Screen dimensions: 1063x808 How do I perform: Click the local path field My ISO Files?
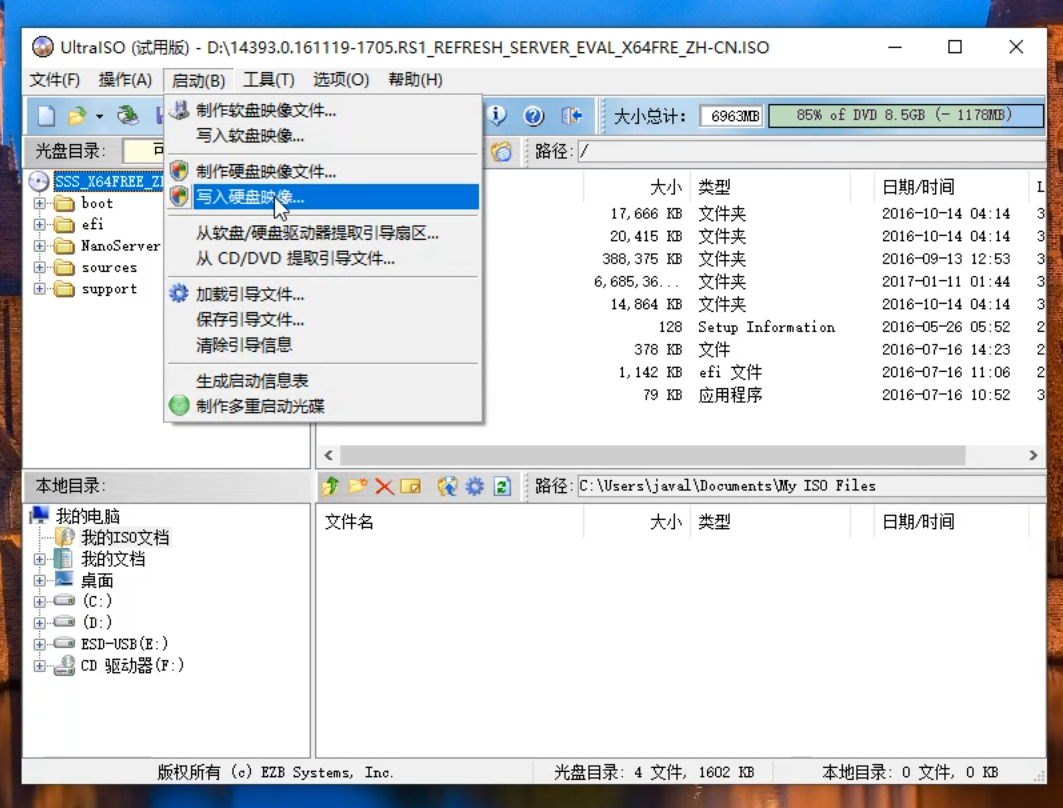(x=811, y=486)
